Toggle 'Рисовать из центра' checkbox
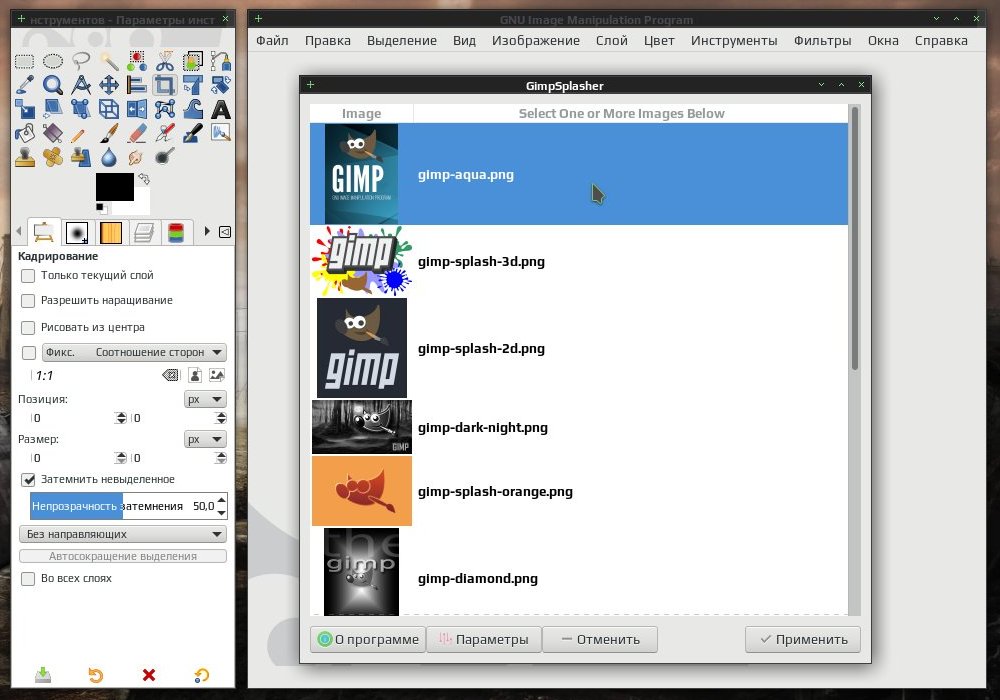 [x=28, y=327]
